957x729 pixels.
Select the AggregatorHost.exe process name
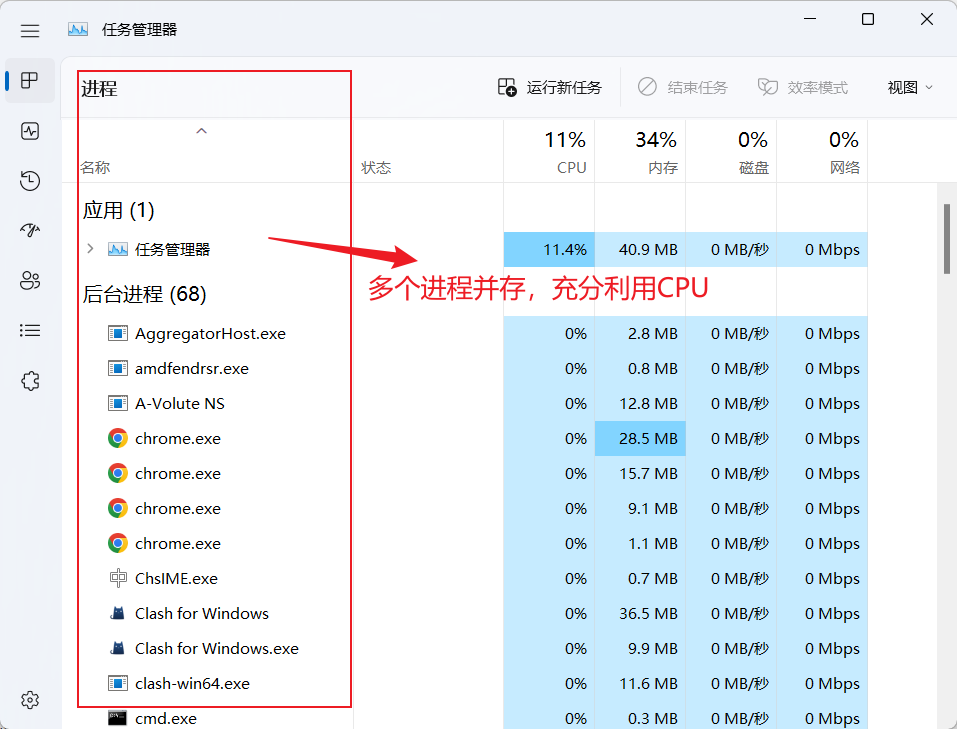coord(210,333)
